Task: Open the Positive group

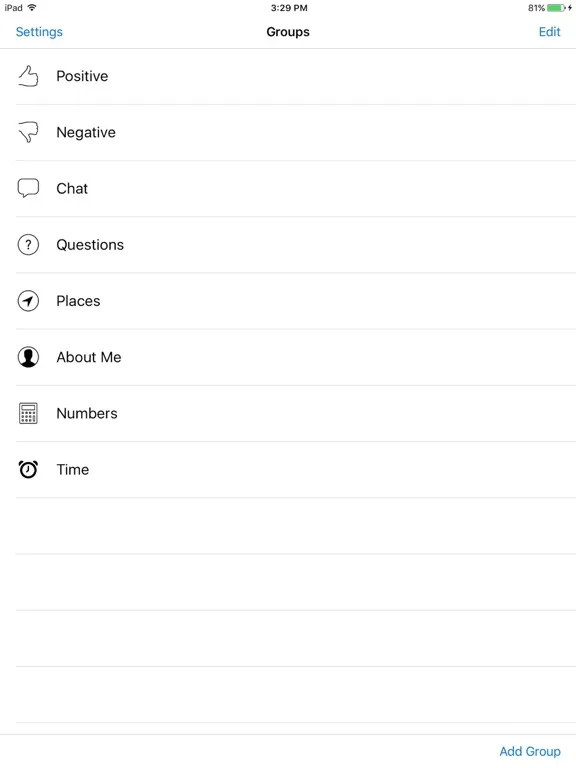Action: [296, 76]
